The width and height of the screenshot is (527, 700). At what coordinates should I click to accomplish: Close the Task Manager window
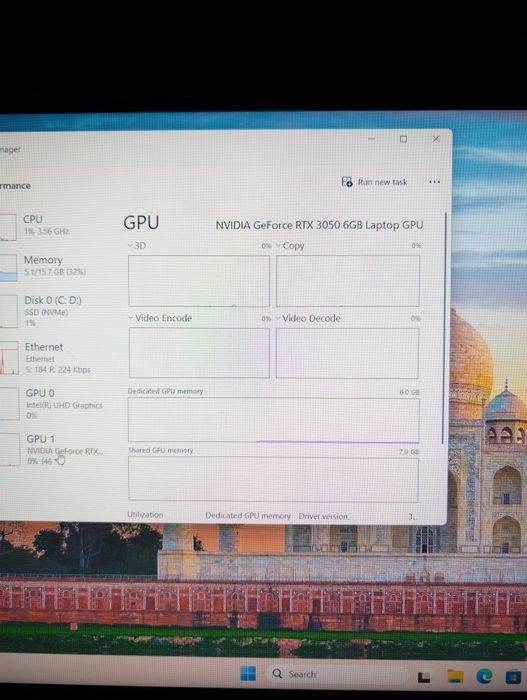pos(436,139)
